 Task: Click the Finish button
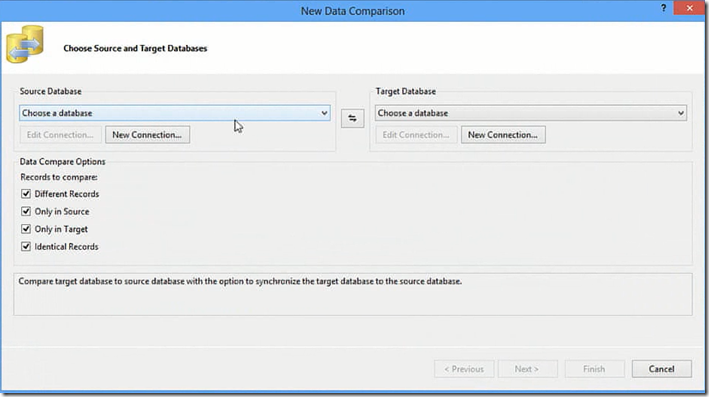pyautogui.click(x=594, y=369)
